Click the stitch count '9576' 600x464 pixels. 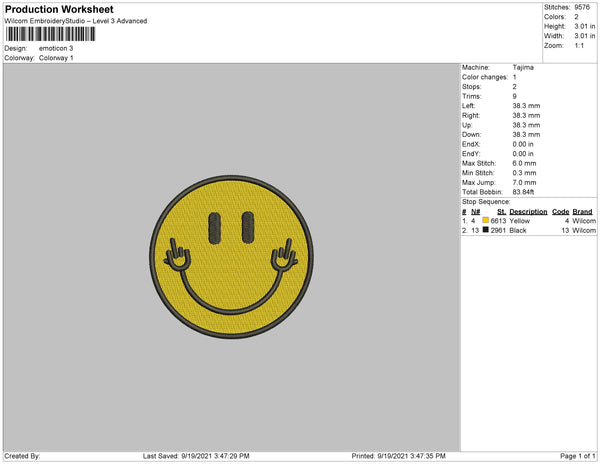click(582, 7)
